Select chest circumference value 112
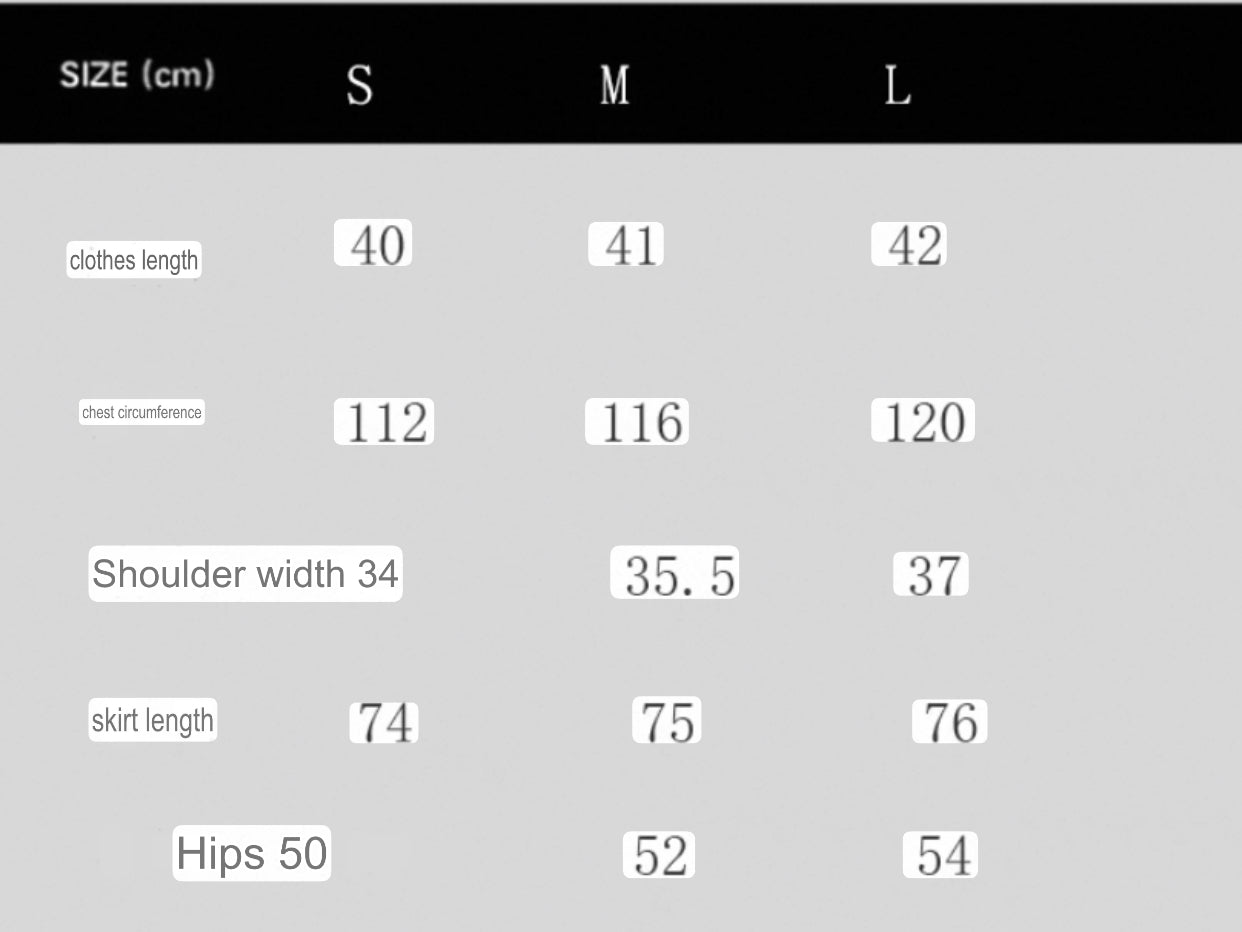Screen dimensions: 1242x932 pyautogui.click(x=384, y=422)
